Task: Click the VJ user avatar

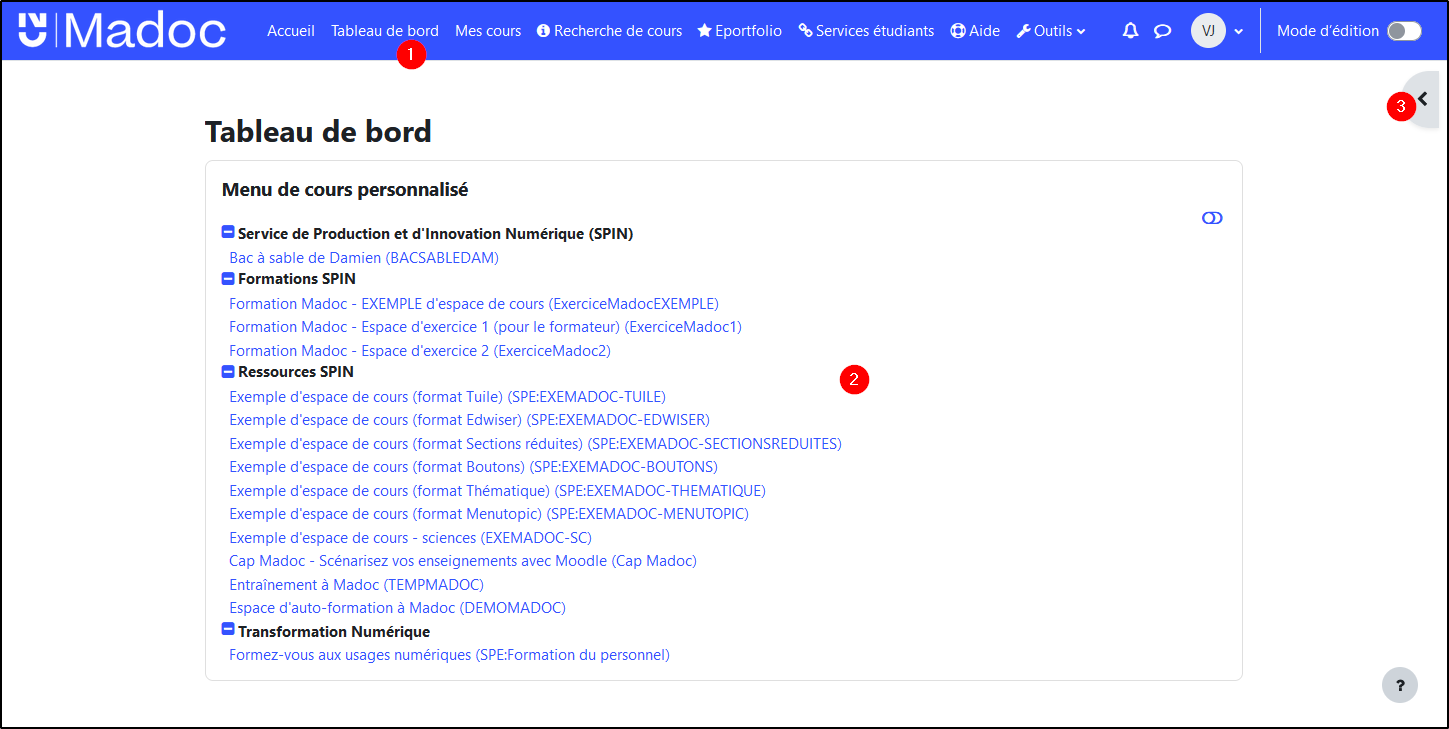Action: tap(1208, 31)
